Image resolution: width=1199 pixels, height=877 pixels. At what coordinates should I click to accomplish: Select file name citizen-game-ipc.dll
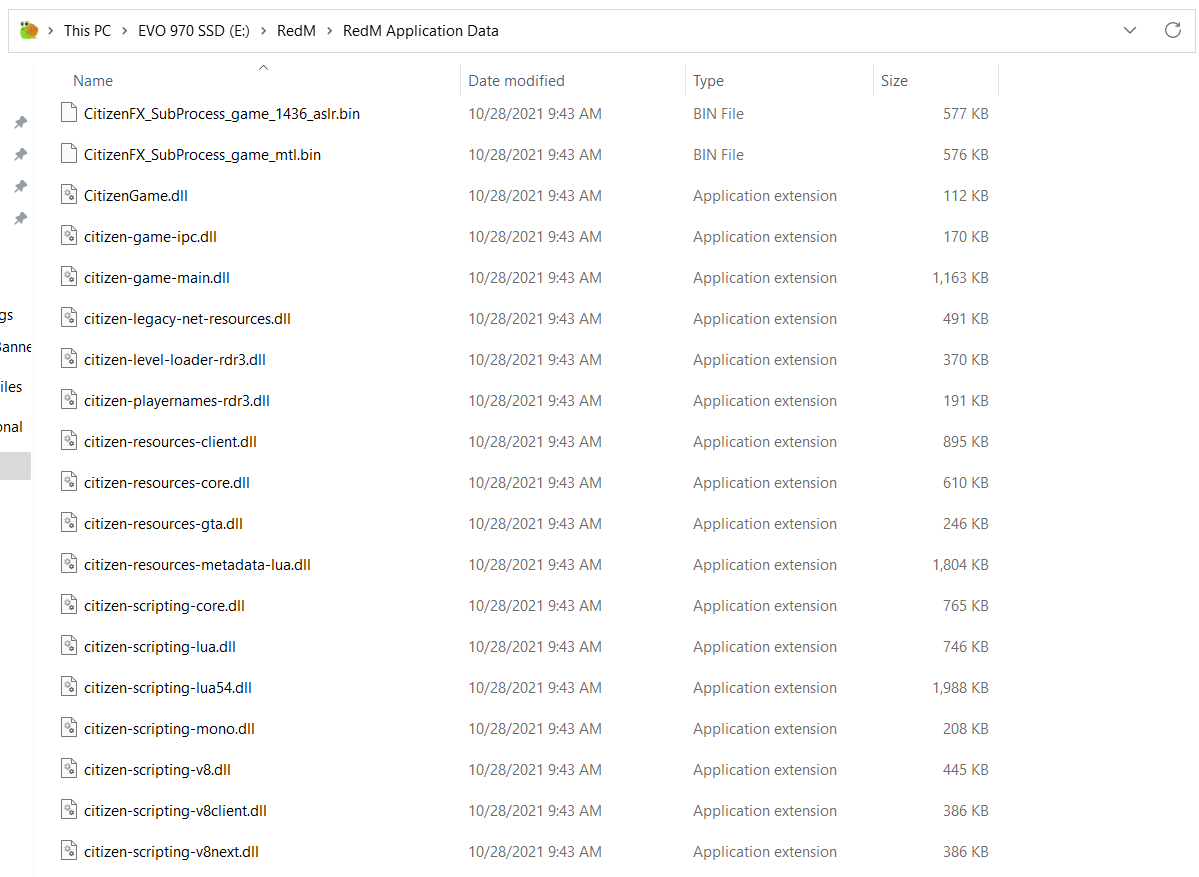150,237
